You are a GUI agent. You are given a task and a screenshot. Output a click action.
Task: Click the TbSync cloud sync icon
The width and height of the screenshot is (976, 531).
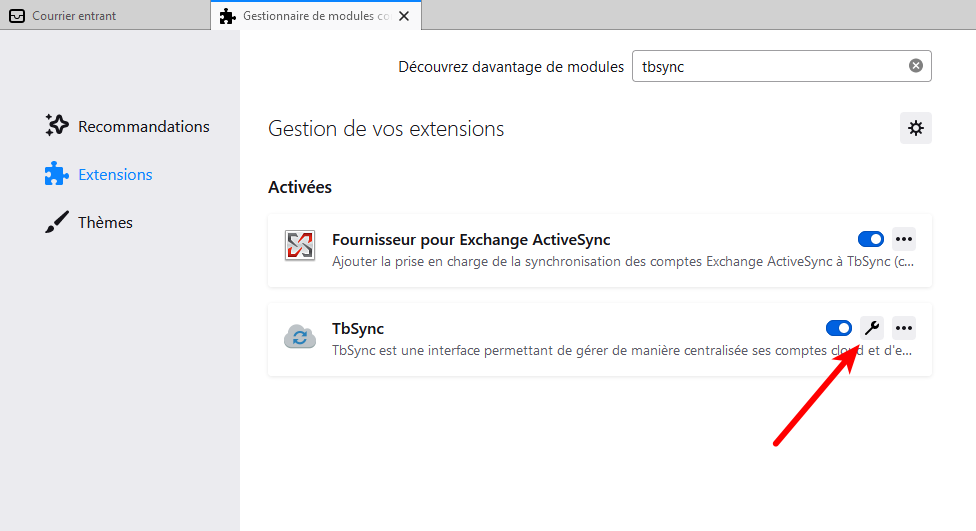click(x=300, y=337)
